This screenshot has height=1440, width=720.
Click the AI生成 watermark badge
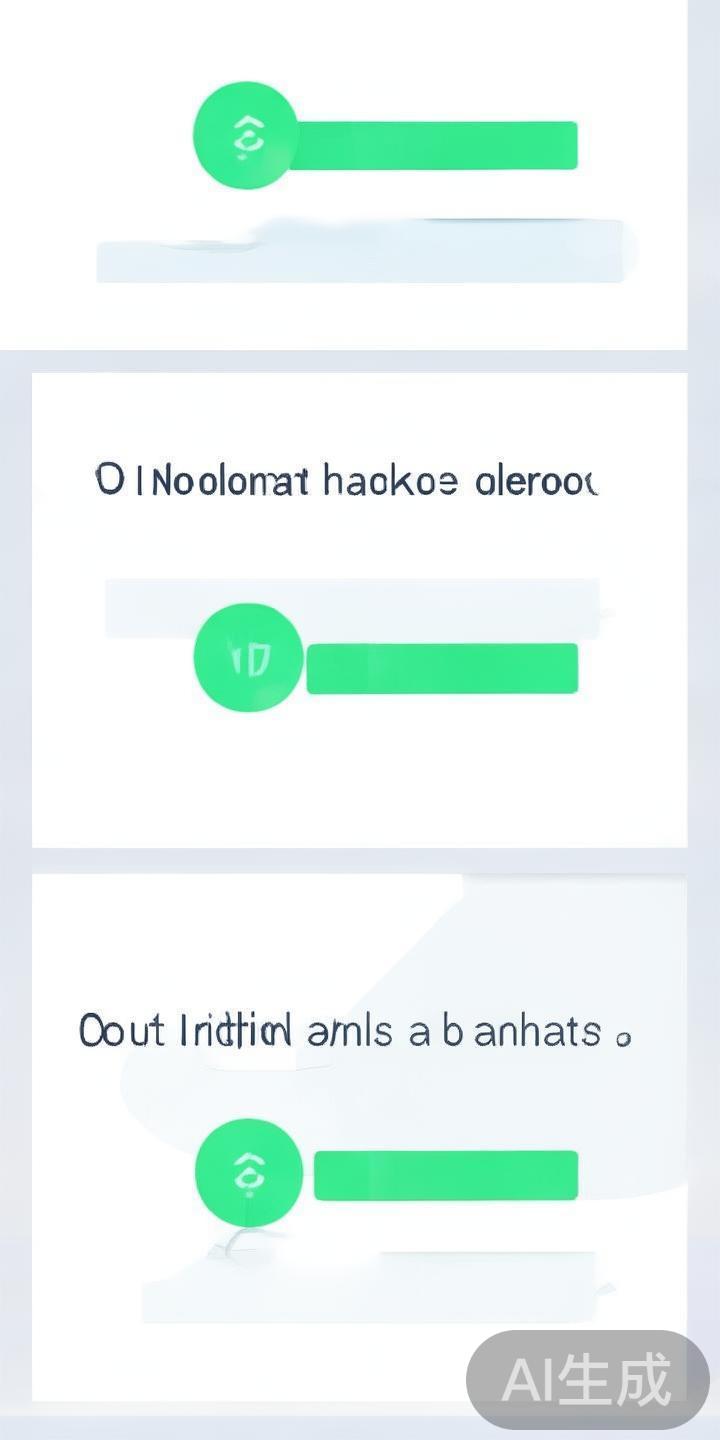pyautogui.click(x=587, y=1380)
